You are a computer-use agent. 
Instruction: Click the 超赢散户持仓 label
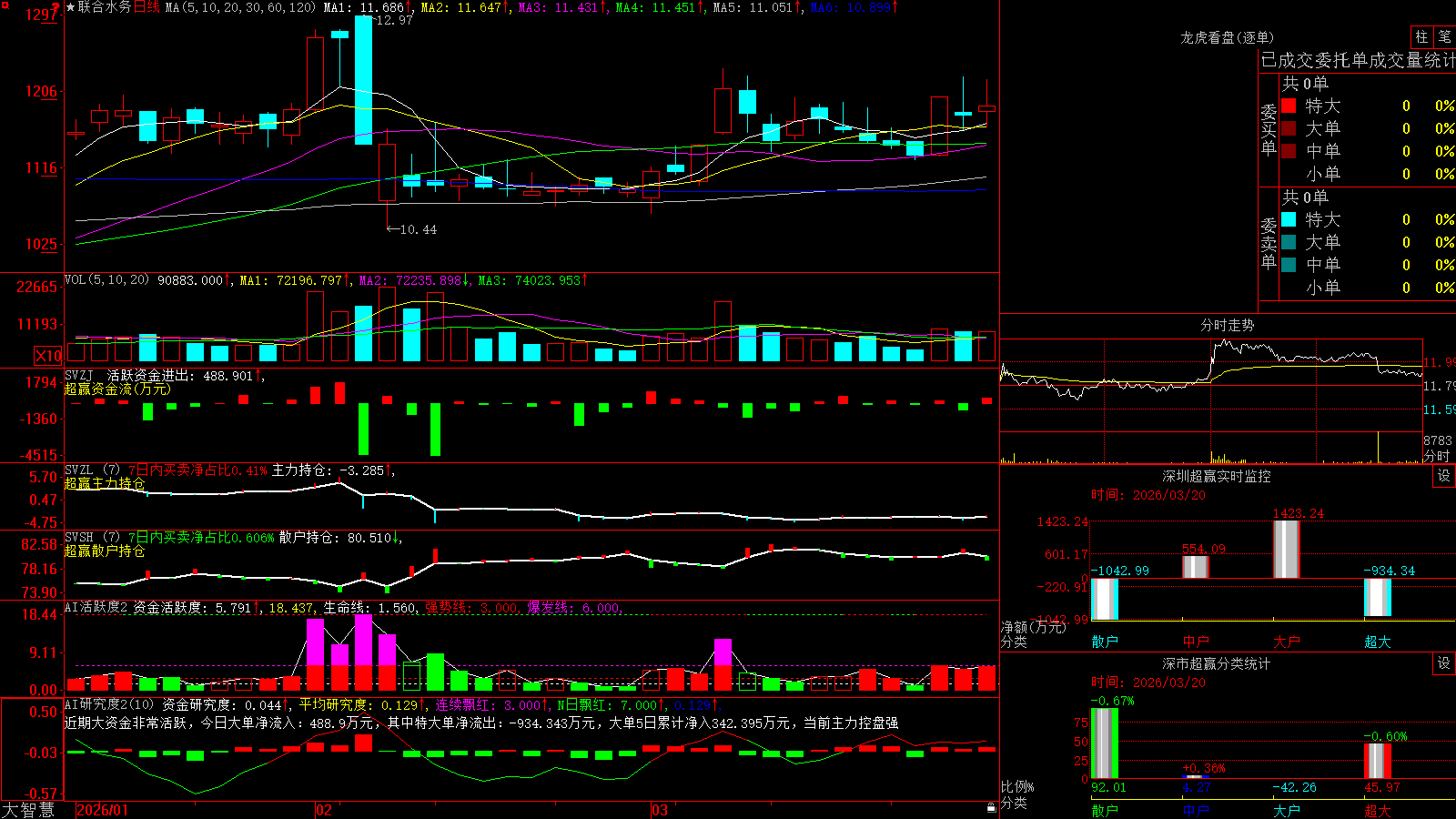point(105,551)
